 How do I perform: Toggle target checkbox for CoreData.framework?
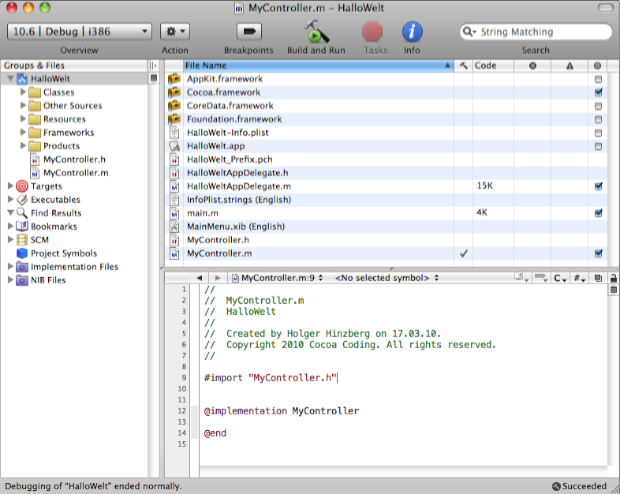pos(598,106)
